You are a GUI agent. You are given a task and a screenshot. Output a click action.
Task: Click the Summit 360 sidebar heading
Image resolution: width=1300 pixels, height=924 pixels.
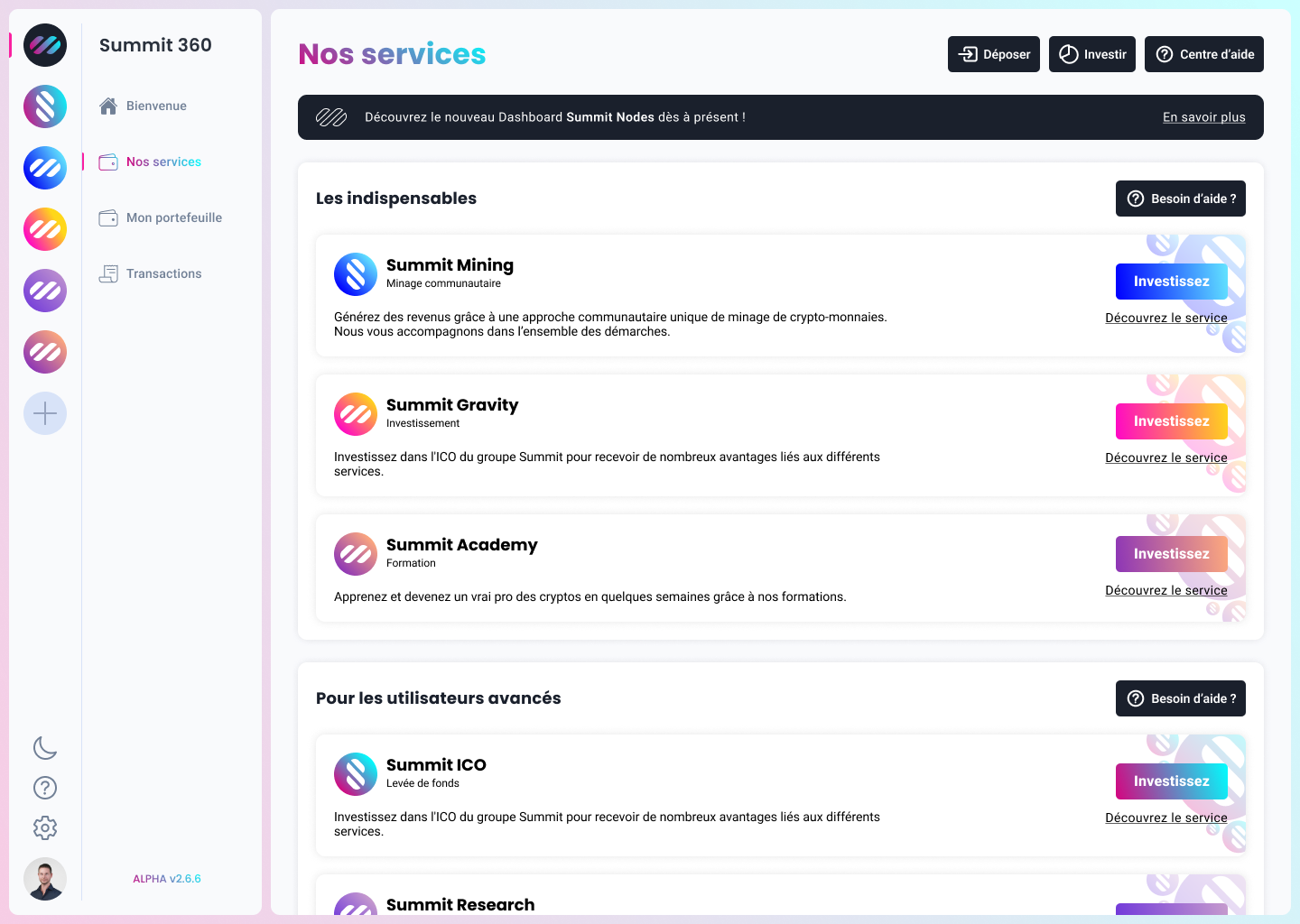click(x=155, y=45)
